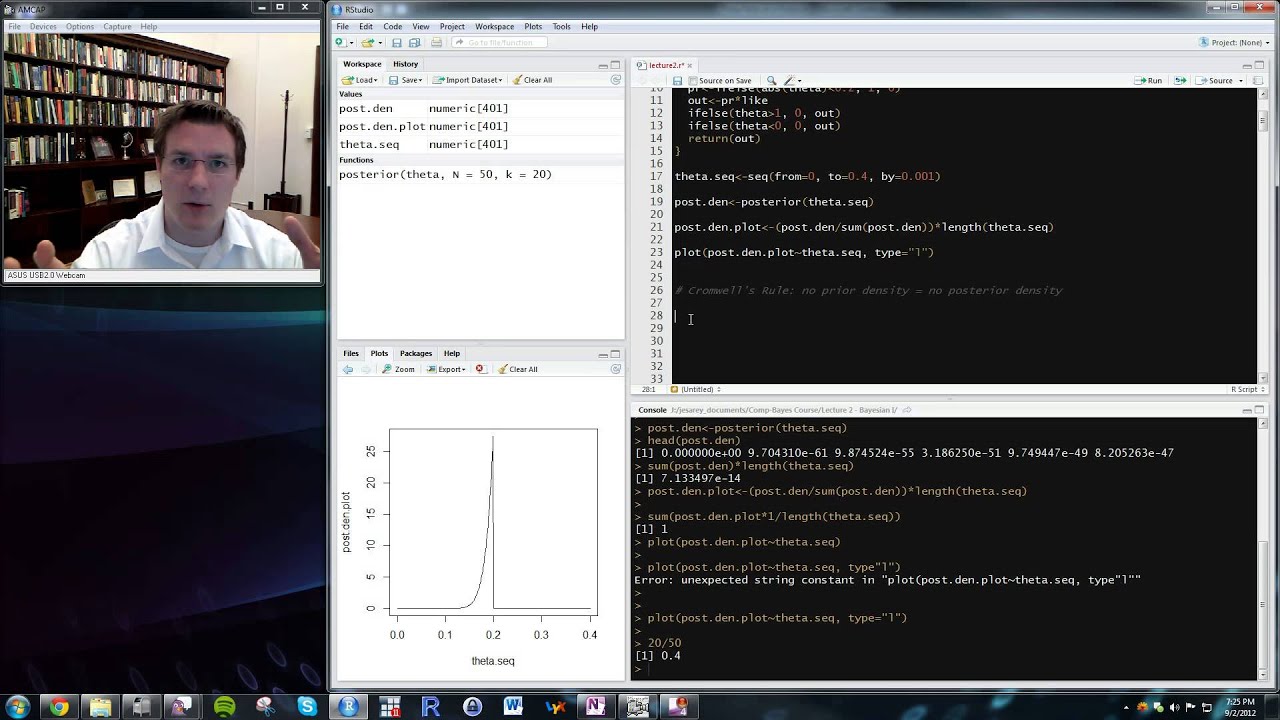This screenshot has width=1280, height=720.
Task: Open Microsoft Word from the taskbar
Action: (513, 707)
